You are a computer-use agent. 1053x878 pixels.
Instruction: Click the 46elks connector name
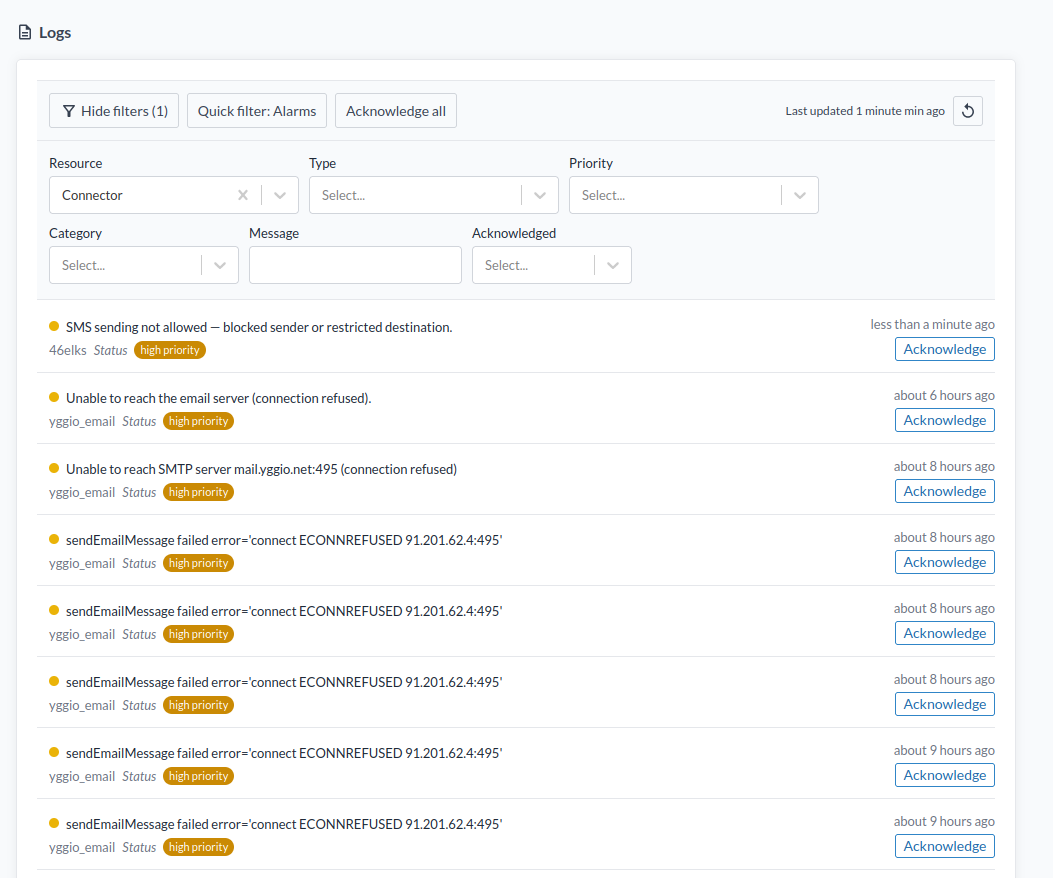pos(67,350)
